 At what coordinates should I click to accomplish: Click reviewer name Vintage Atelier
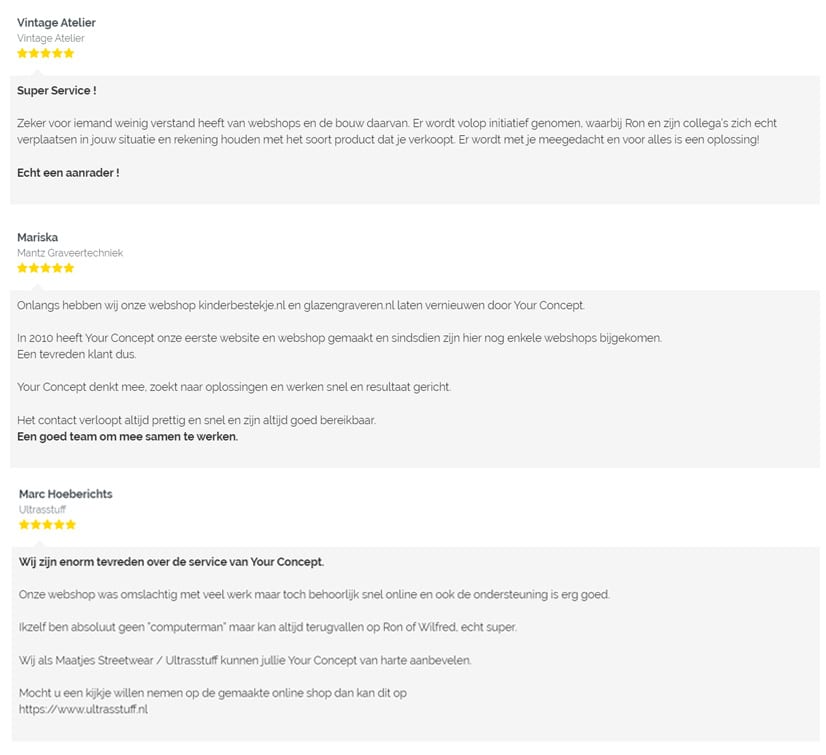coord(56,23)
